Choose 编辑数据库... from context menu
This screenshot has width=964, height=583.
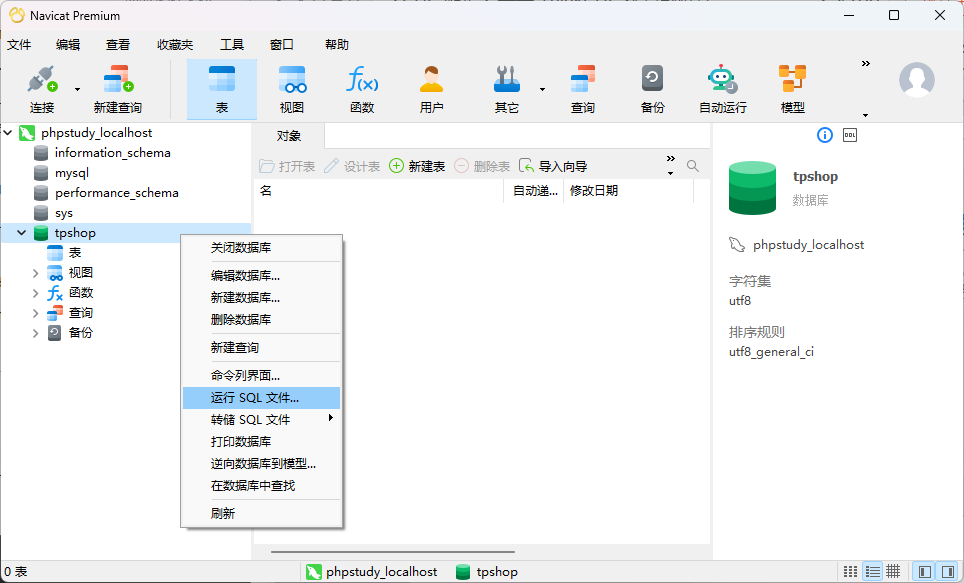(261, 276)
